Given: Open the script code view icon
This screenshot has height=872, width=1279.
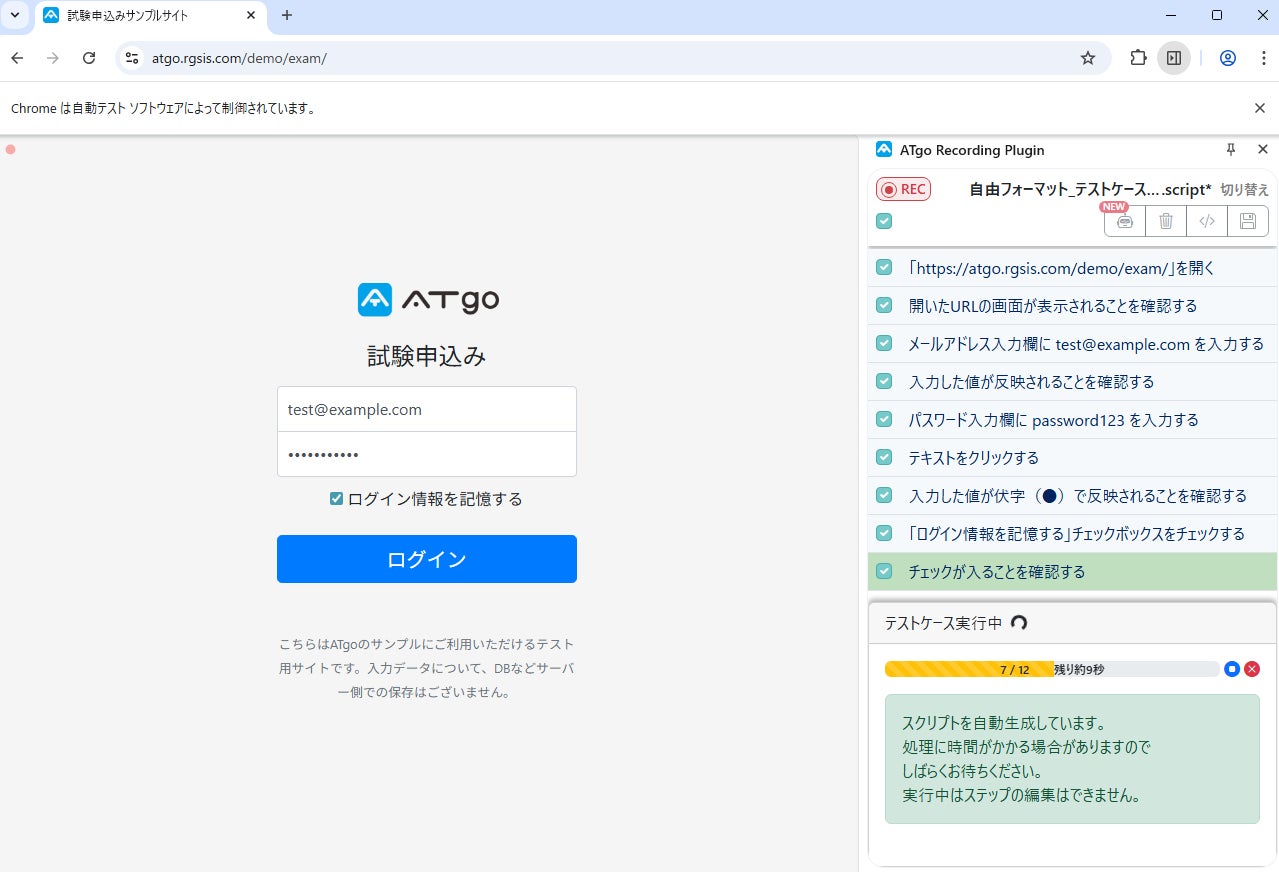Looking at the screenshot, I should coord(1207,221).
